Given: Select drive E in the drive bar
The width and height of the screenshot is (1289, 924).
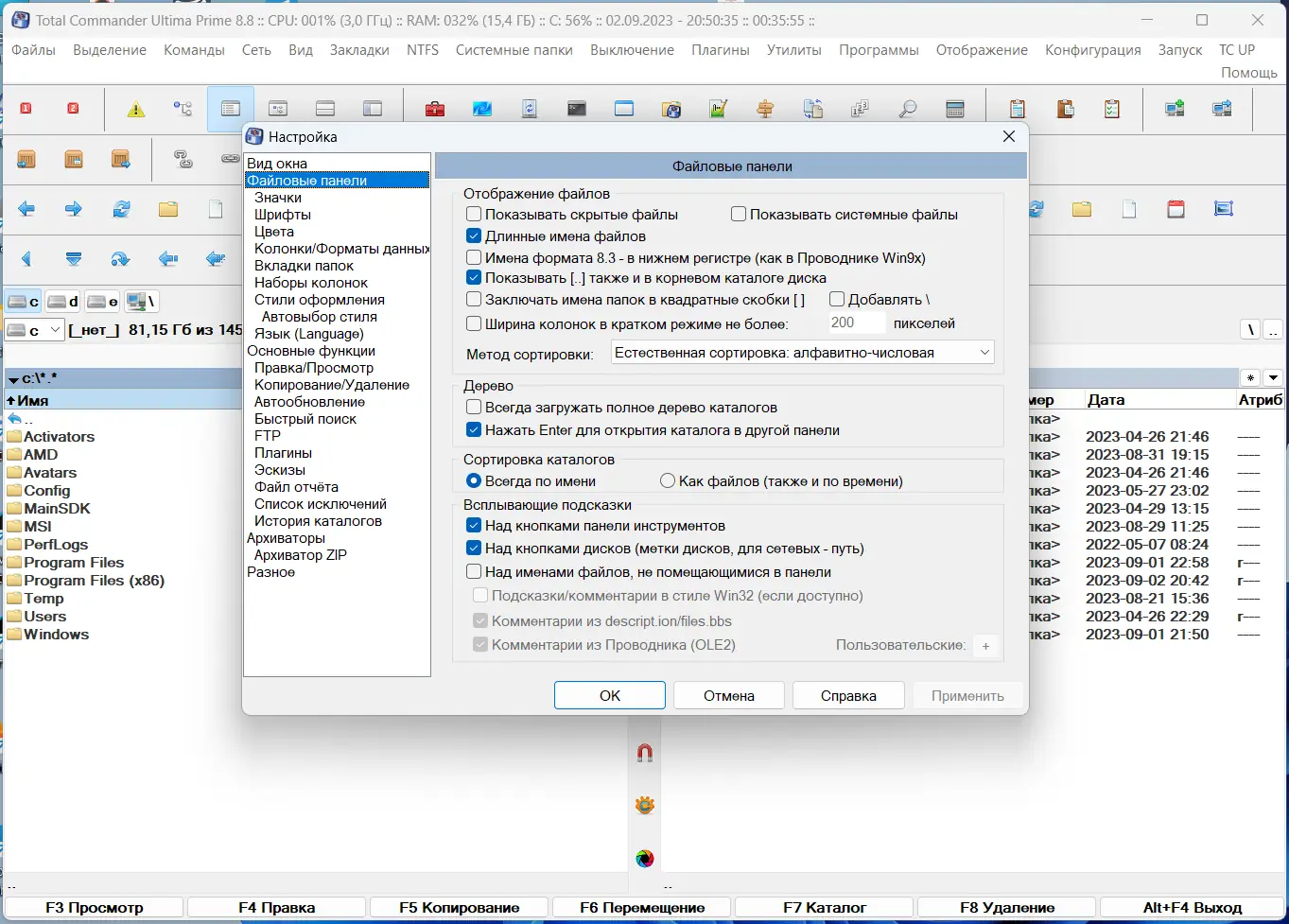Looking at the screenshot, I should pos(101,301).
